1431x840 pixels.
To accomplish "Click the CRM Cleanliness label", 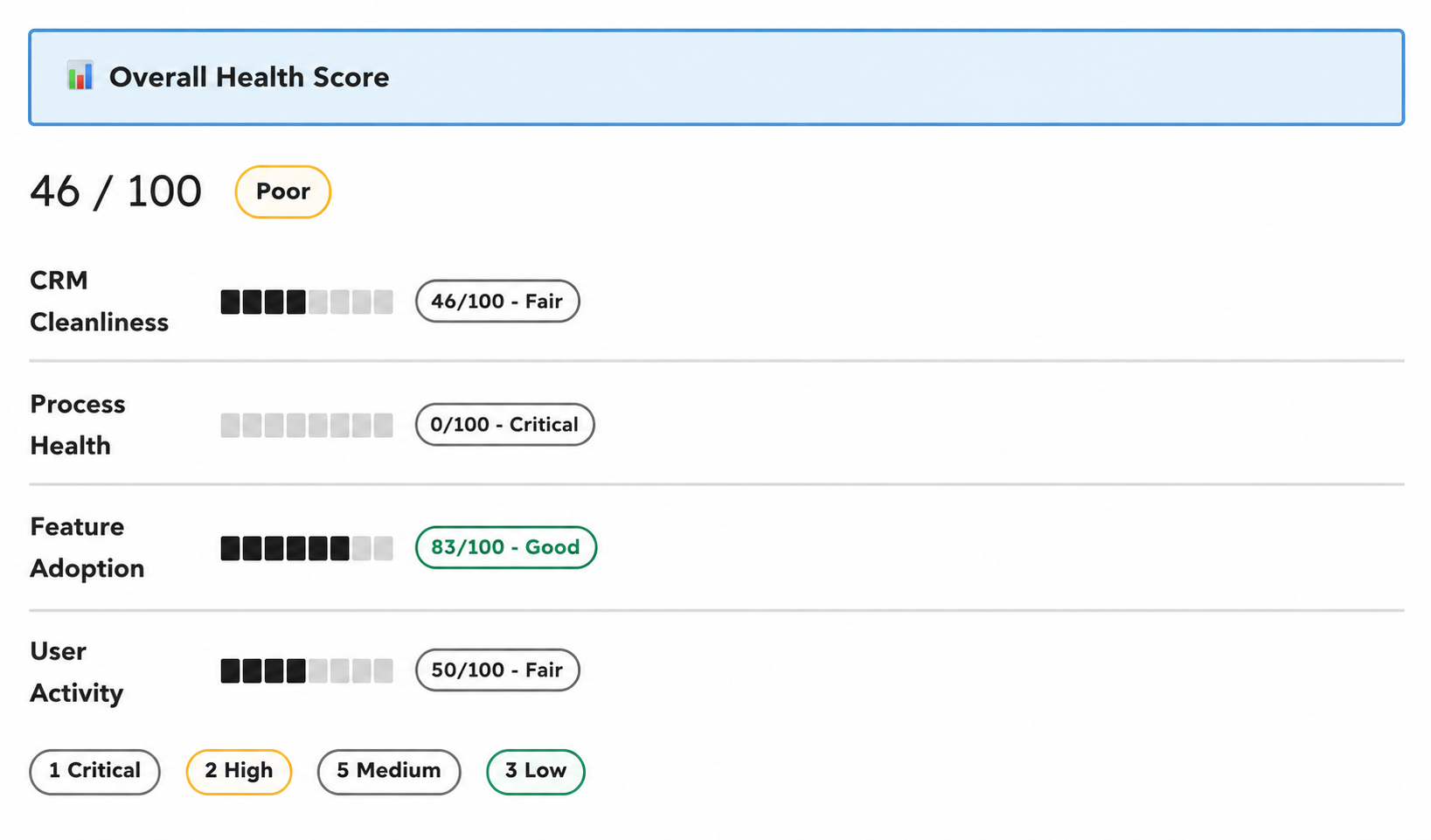I will (99, 301).
